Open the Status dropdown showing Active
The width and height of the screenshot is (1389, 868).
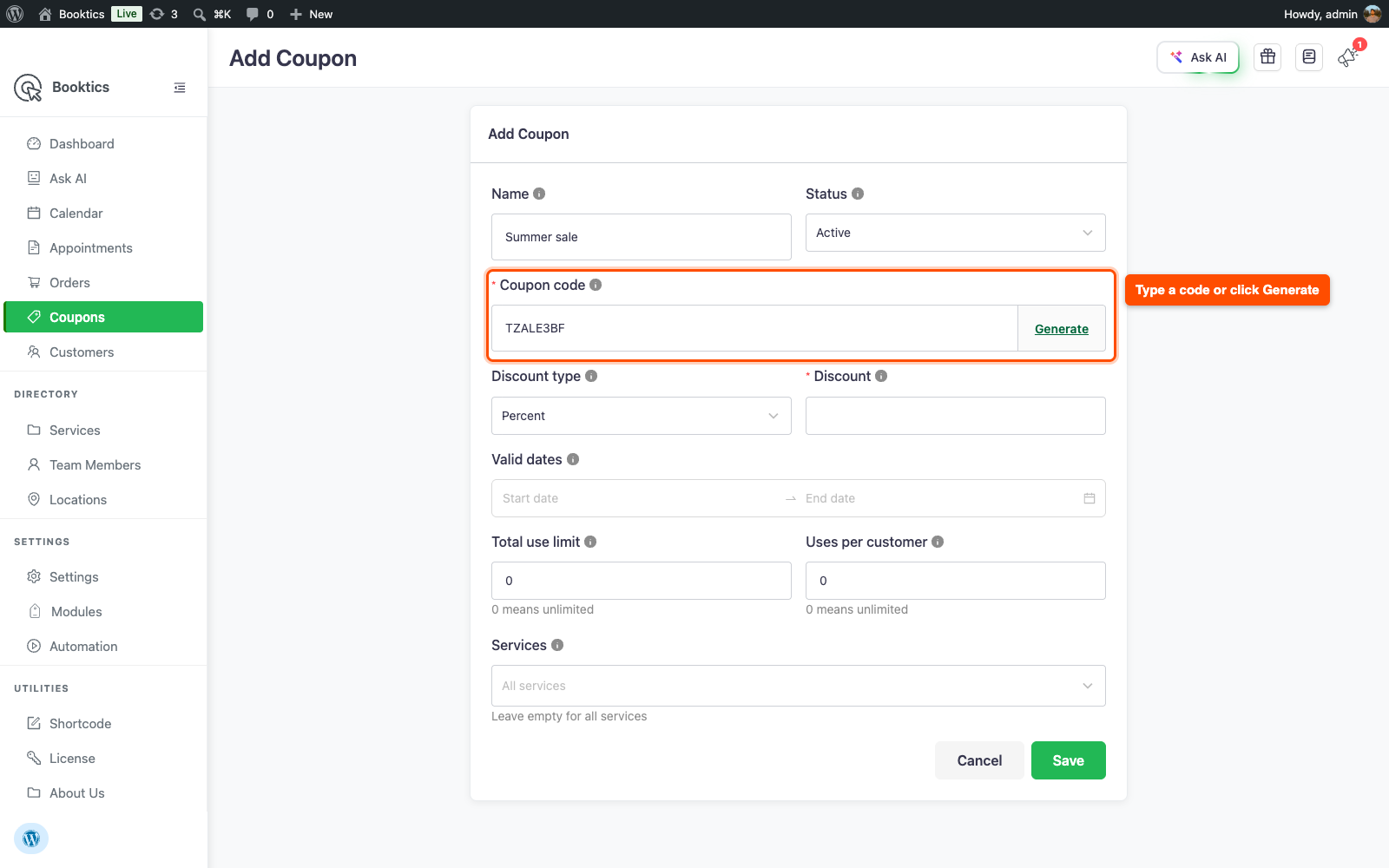point(956,233)
